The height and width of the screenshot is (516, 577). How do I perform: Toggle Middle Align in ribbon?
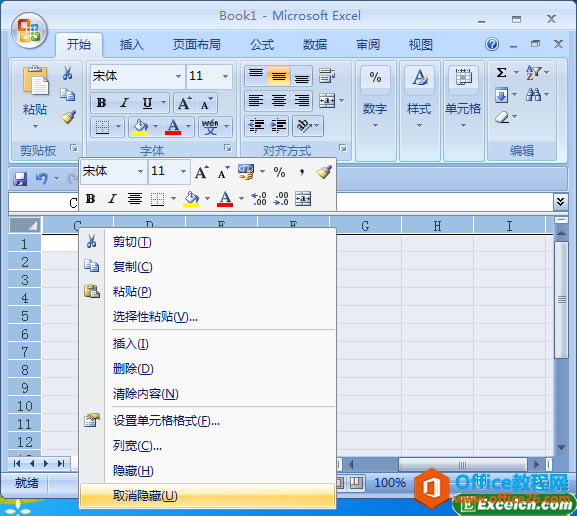tap(279, 75)
